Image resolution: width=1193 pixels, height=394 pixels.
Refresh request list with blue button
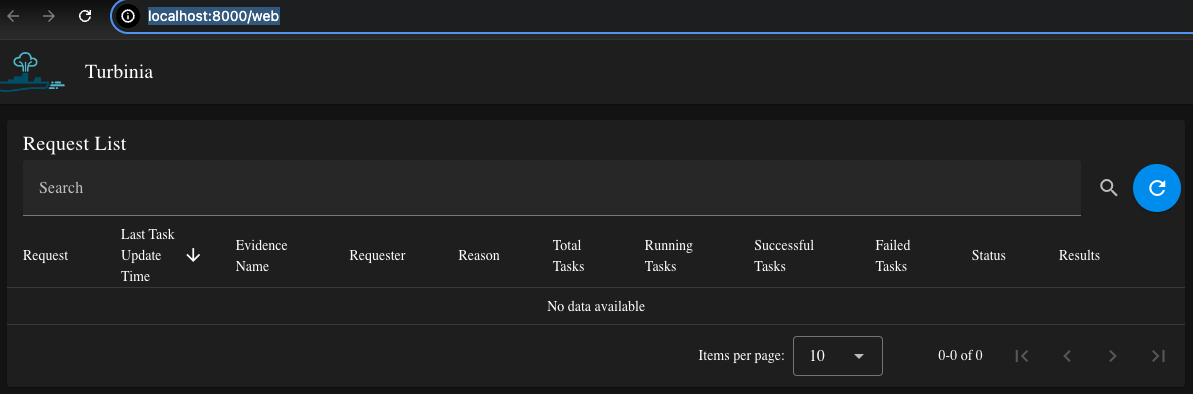(x=1156, y=188)
